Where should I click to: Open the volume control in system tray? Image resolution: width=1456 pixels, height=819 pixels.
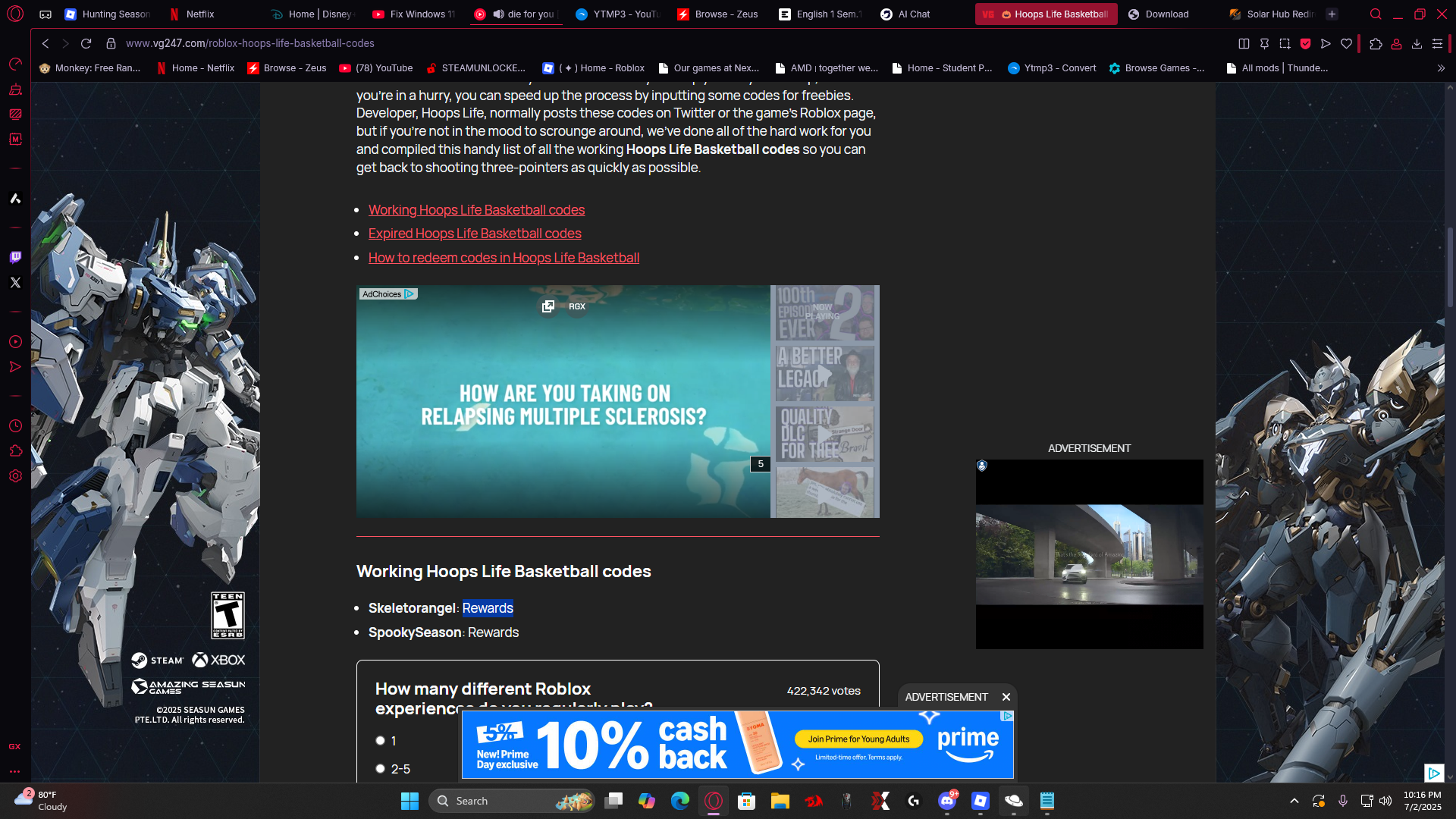[1385, 801]
